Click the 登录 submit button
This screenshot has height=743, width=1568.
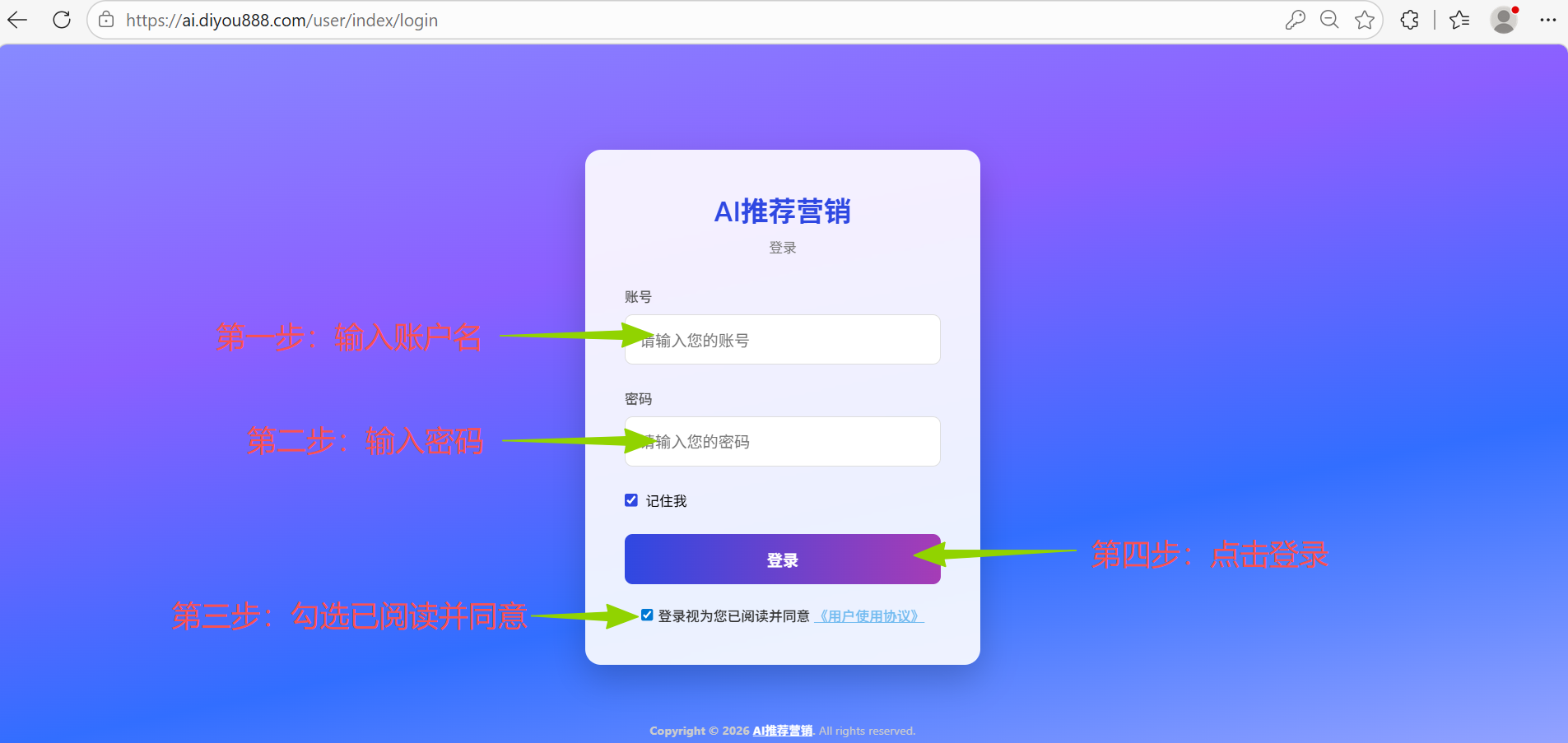781,559
